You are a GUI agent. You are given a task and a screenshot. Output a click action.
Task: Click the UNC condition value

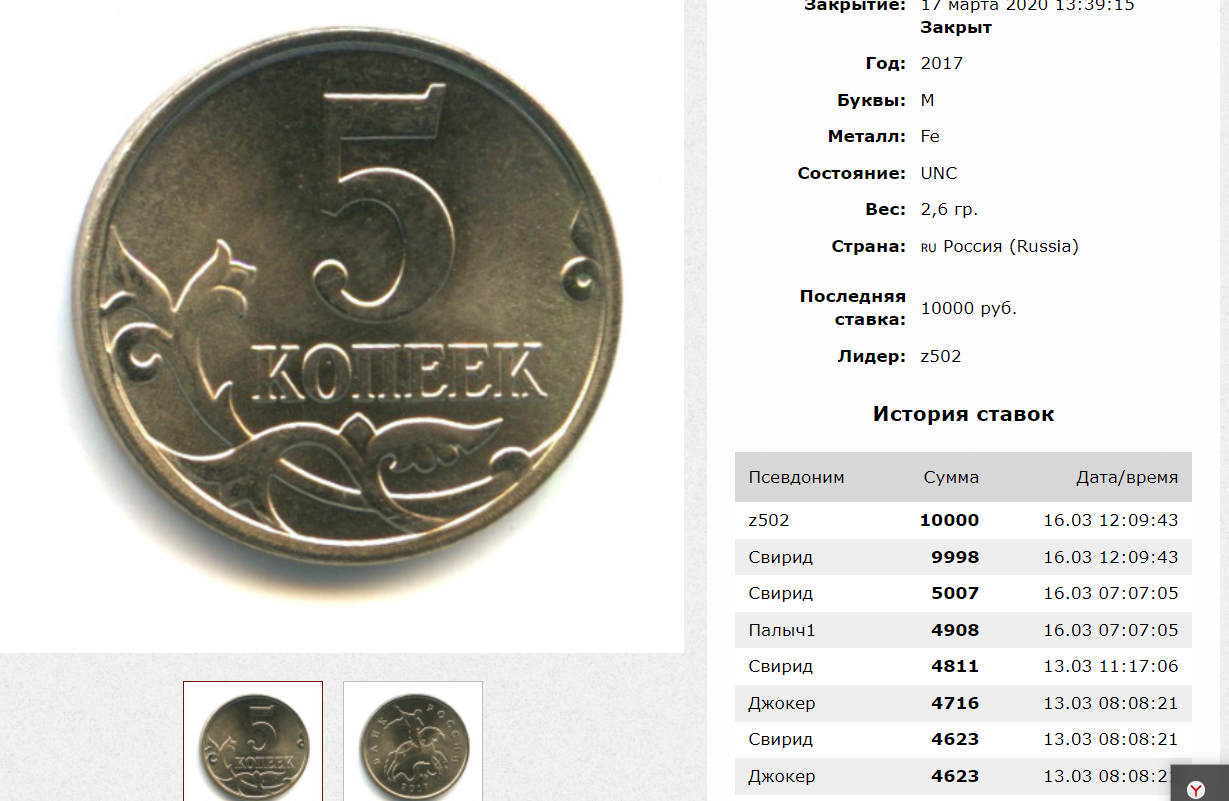coord(939,173)
